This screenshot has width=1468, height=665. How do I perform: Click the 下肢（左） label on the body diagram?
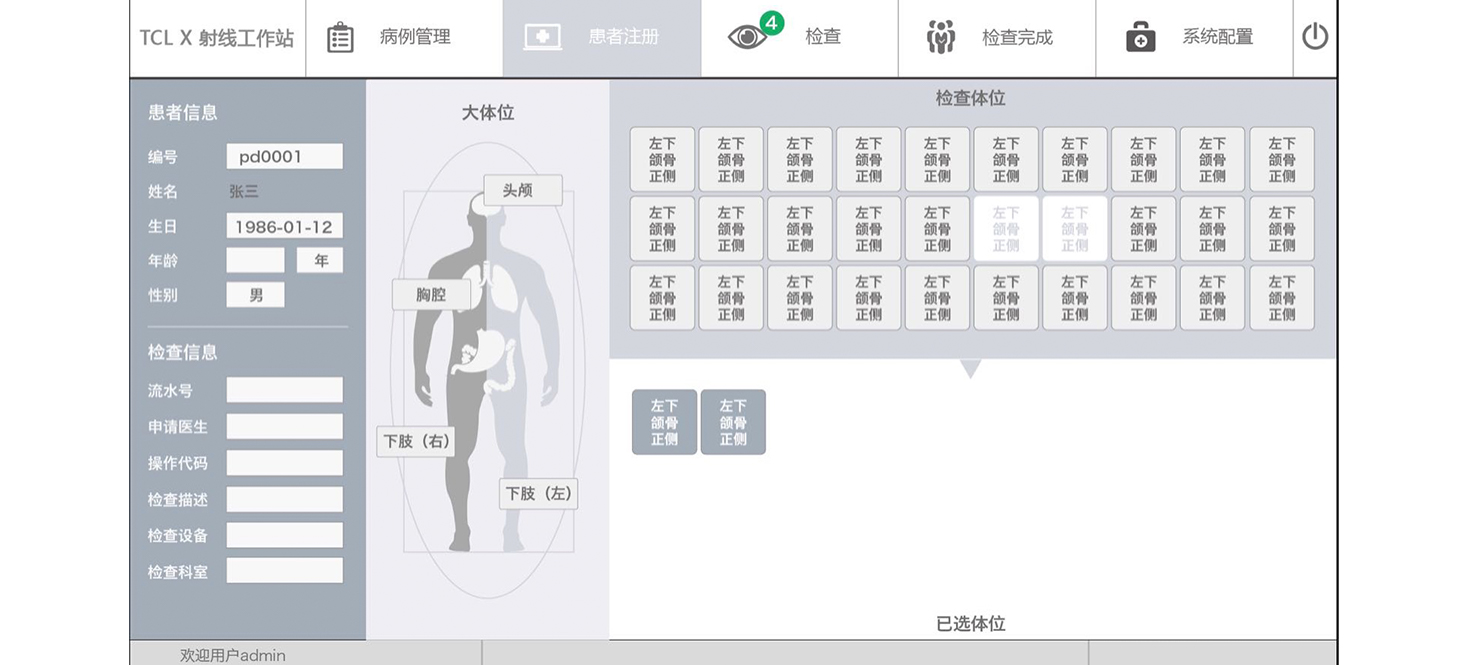tap(538, 494)
